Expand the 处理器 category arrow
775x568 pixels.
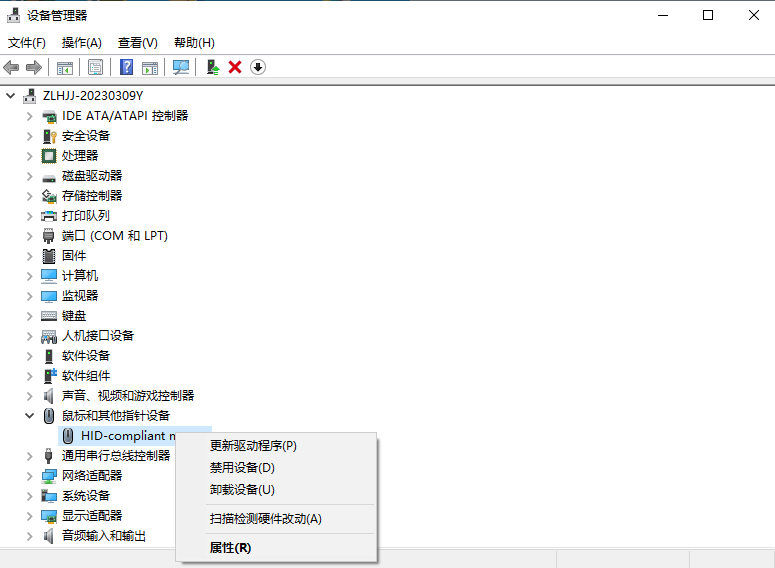[x=30, y=156]
